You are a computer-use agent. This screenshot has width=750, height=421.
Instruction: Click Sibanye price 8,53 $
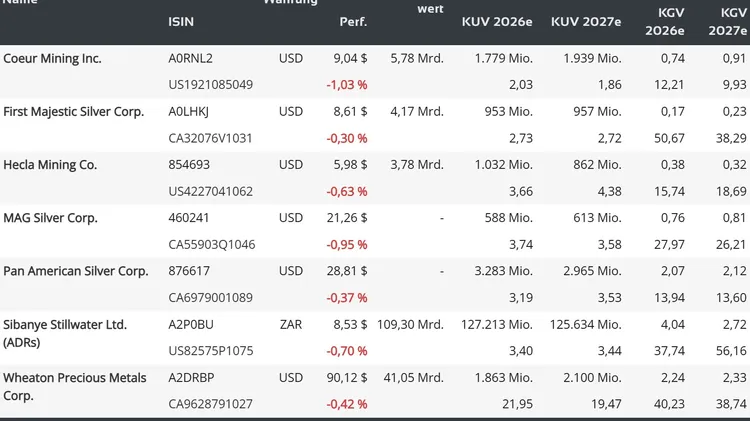click(x=350, y=324)
